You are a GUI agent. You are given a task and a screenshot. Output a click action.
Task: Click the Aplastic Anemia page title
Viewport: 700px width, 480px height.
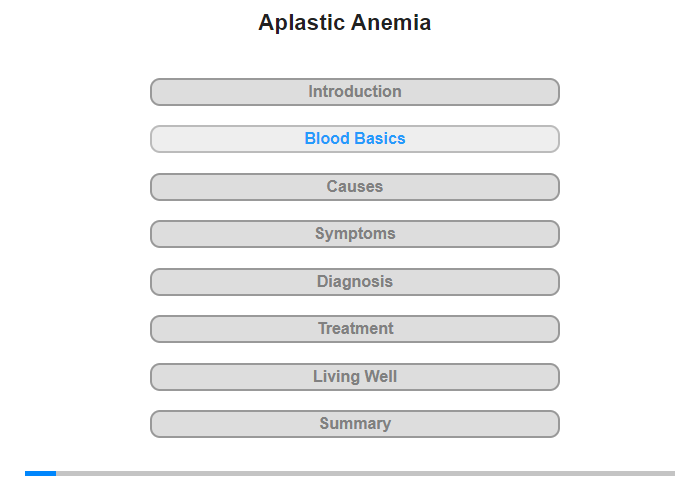[345, 23]
